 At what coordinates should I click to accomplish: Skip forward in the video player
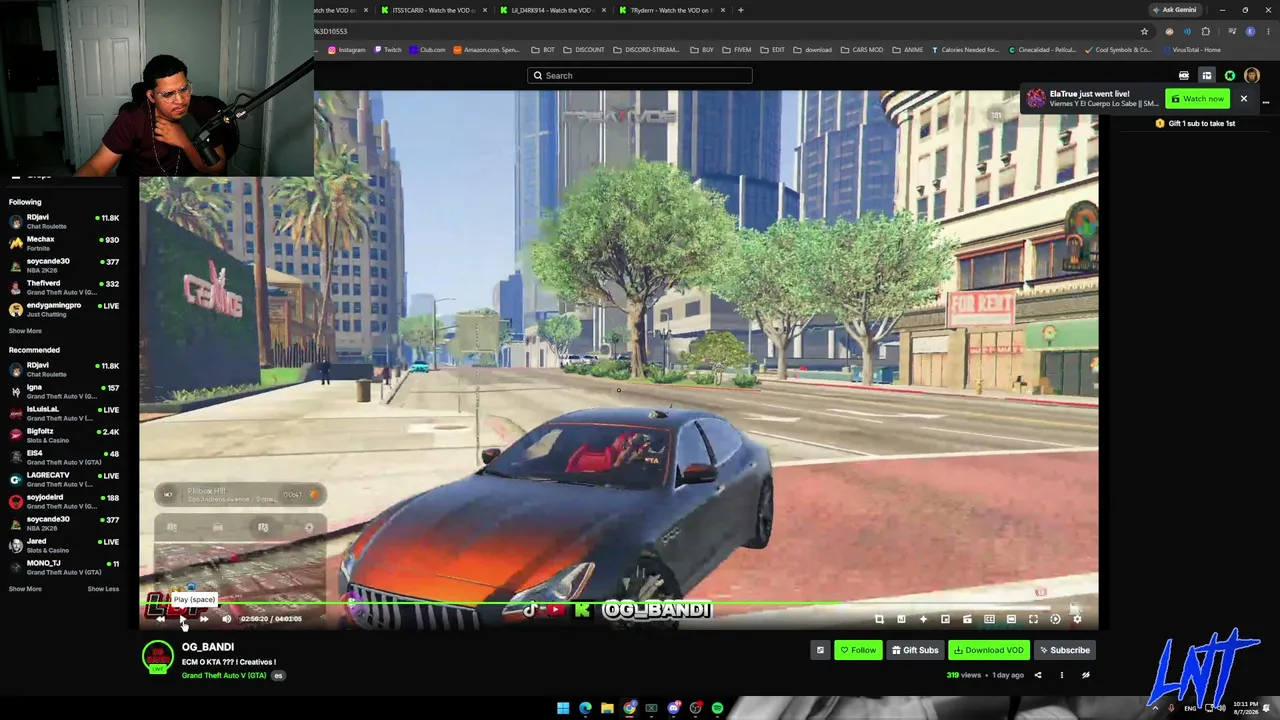(204, 619)
